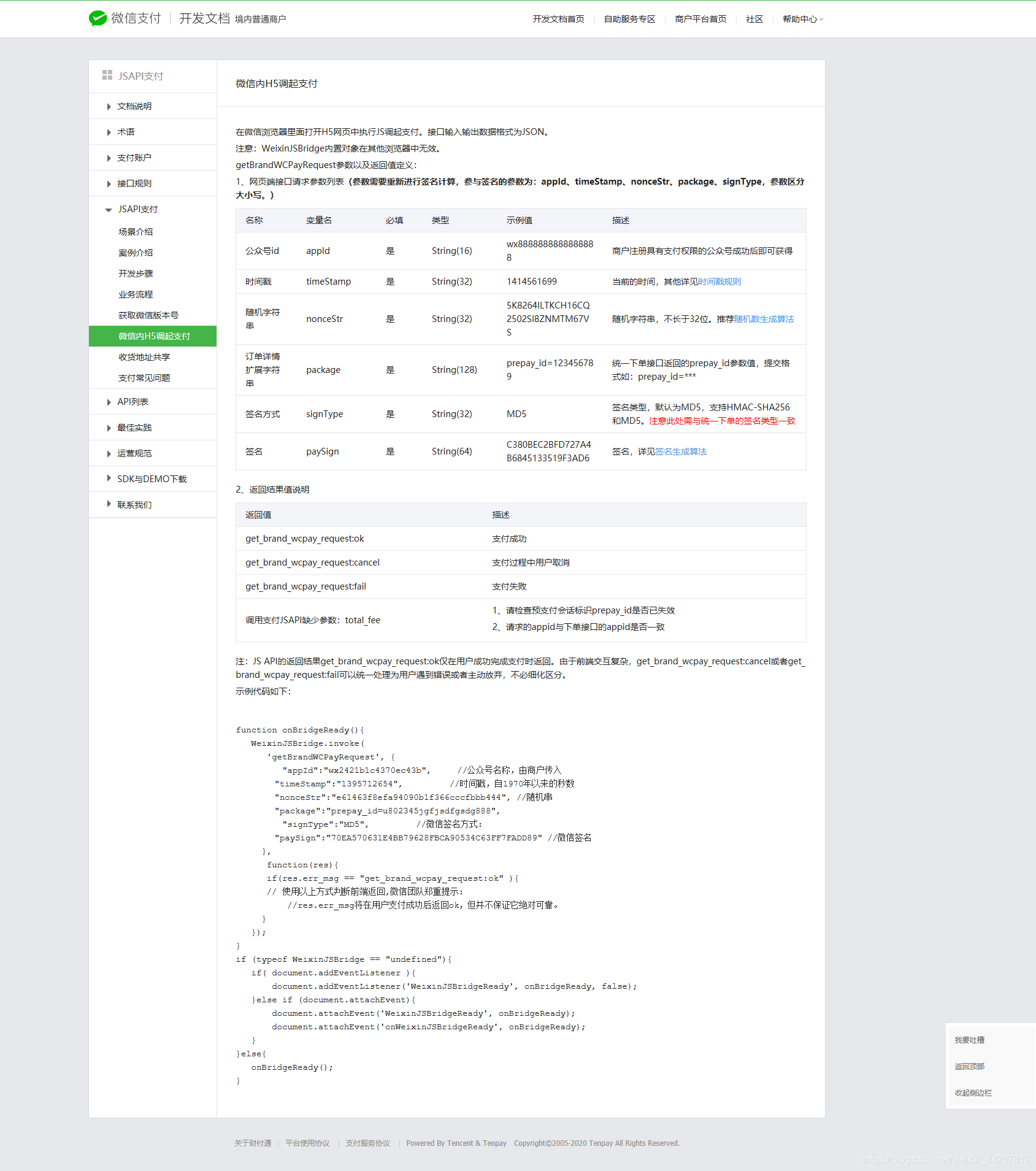Expand the 文档说明 section arrow
The width and height of the screenshot is (1036, 1171).
coord(109,107)
